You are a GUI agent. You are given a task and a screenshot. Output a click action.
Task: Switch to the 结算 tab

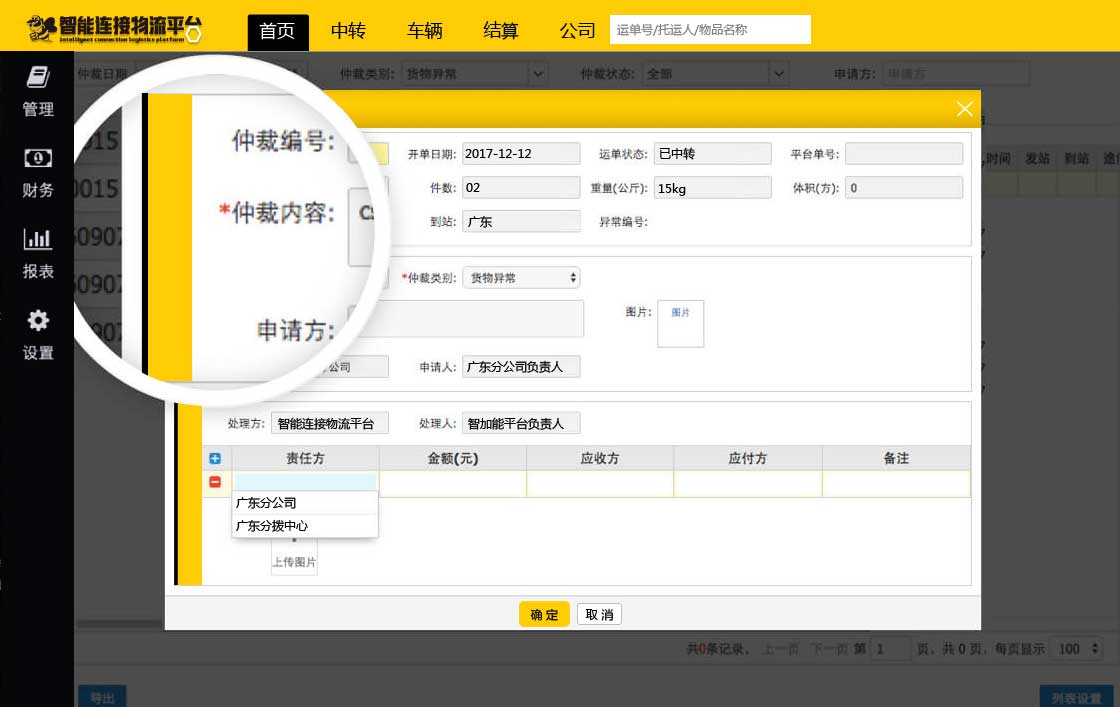point(501,31)
